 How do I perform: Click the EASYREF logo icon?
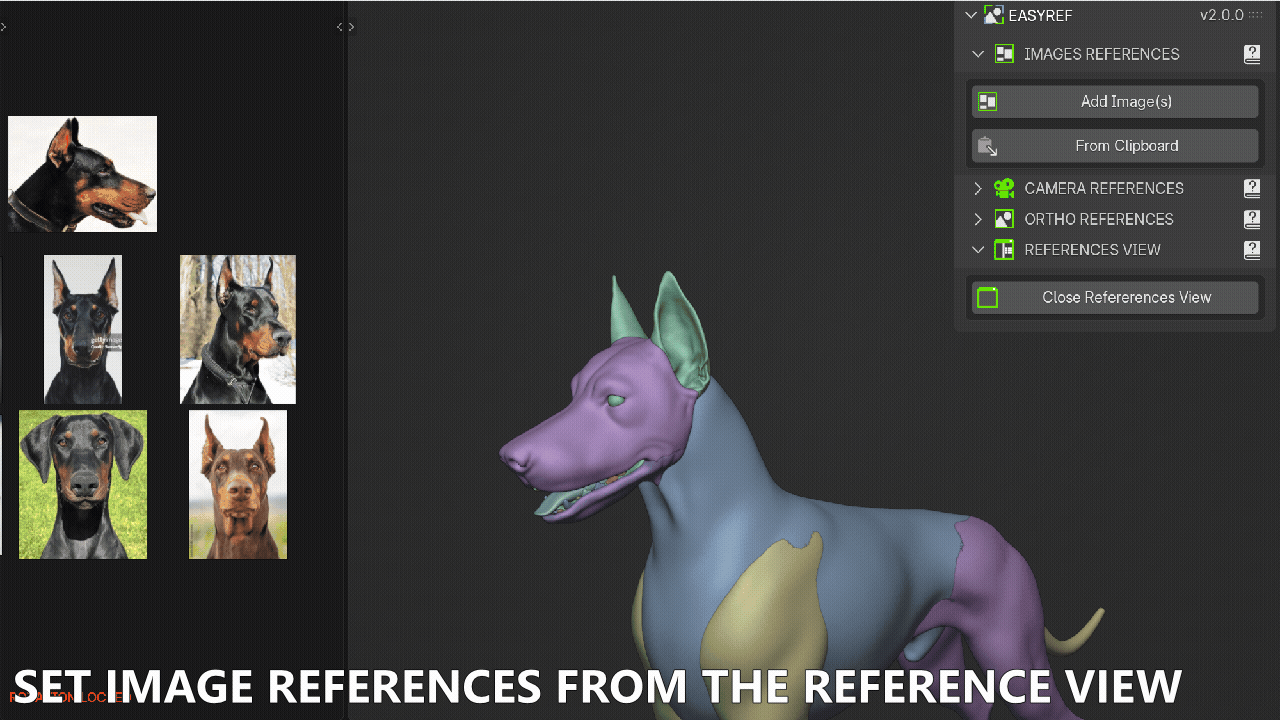point(993,15)
